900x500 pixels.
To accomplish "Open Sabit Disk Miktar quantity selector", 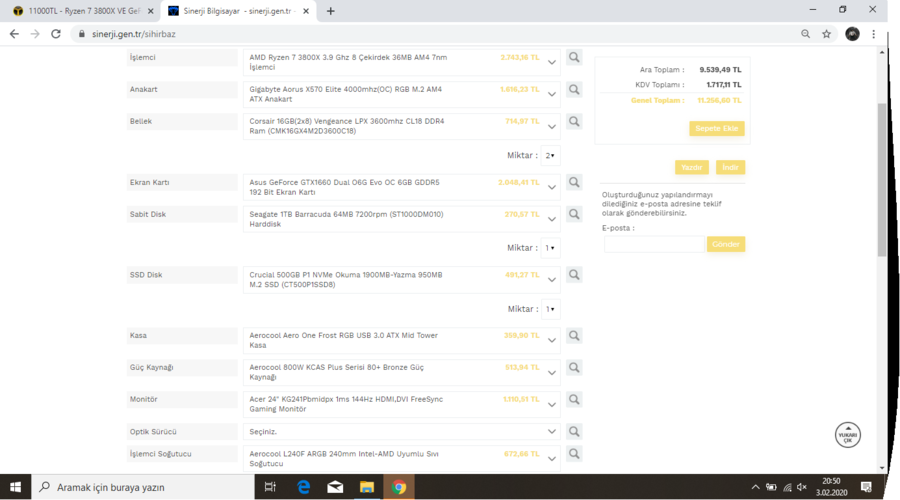I will pos(550,248).
